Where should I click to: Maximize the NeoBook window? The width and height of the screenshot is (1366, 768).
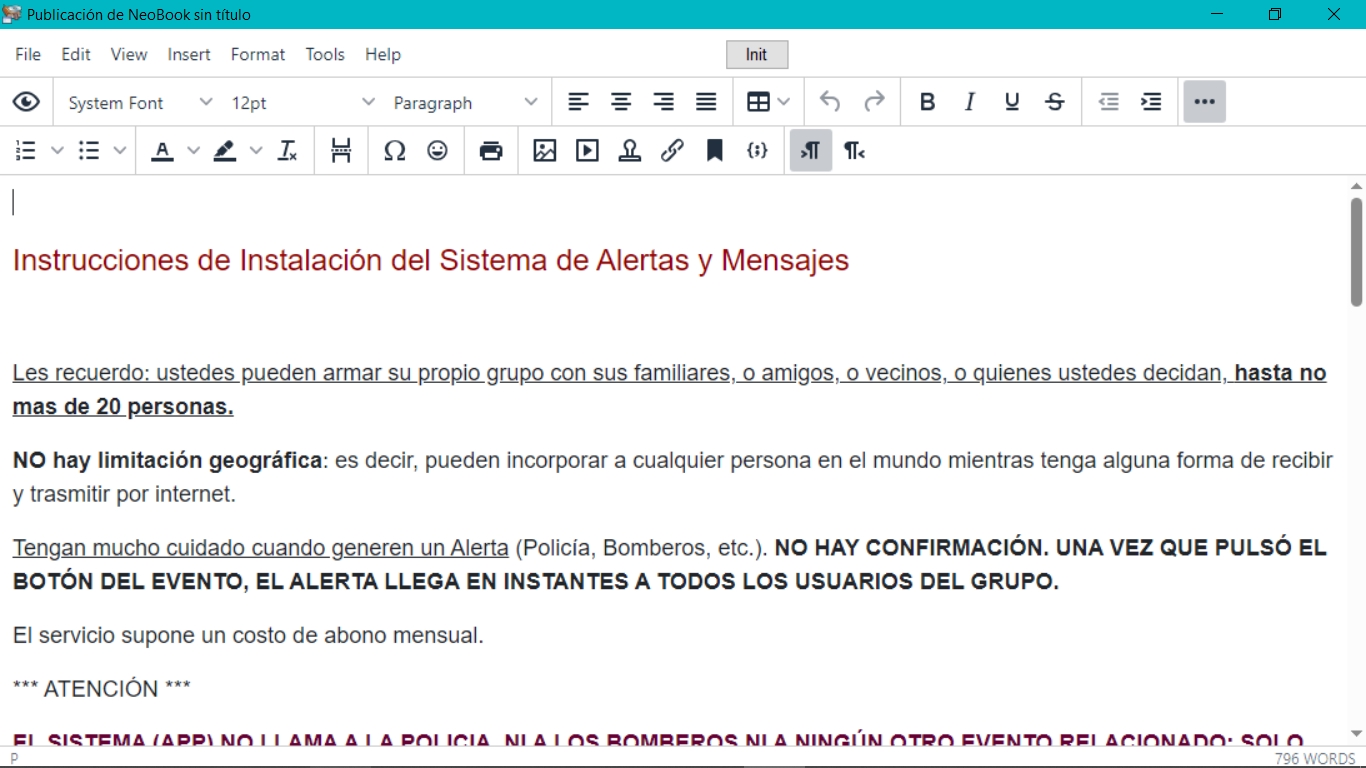(1275, 14)
